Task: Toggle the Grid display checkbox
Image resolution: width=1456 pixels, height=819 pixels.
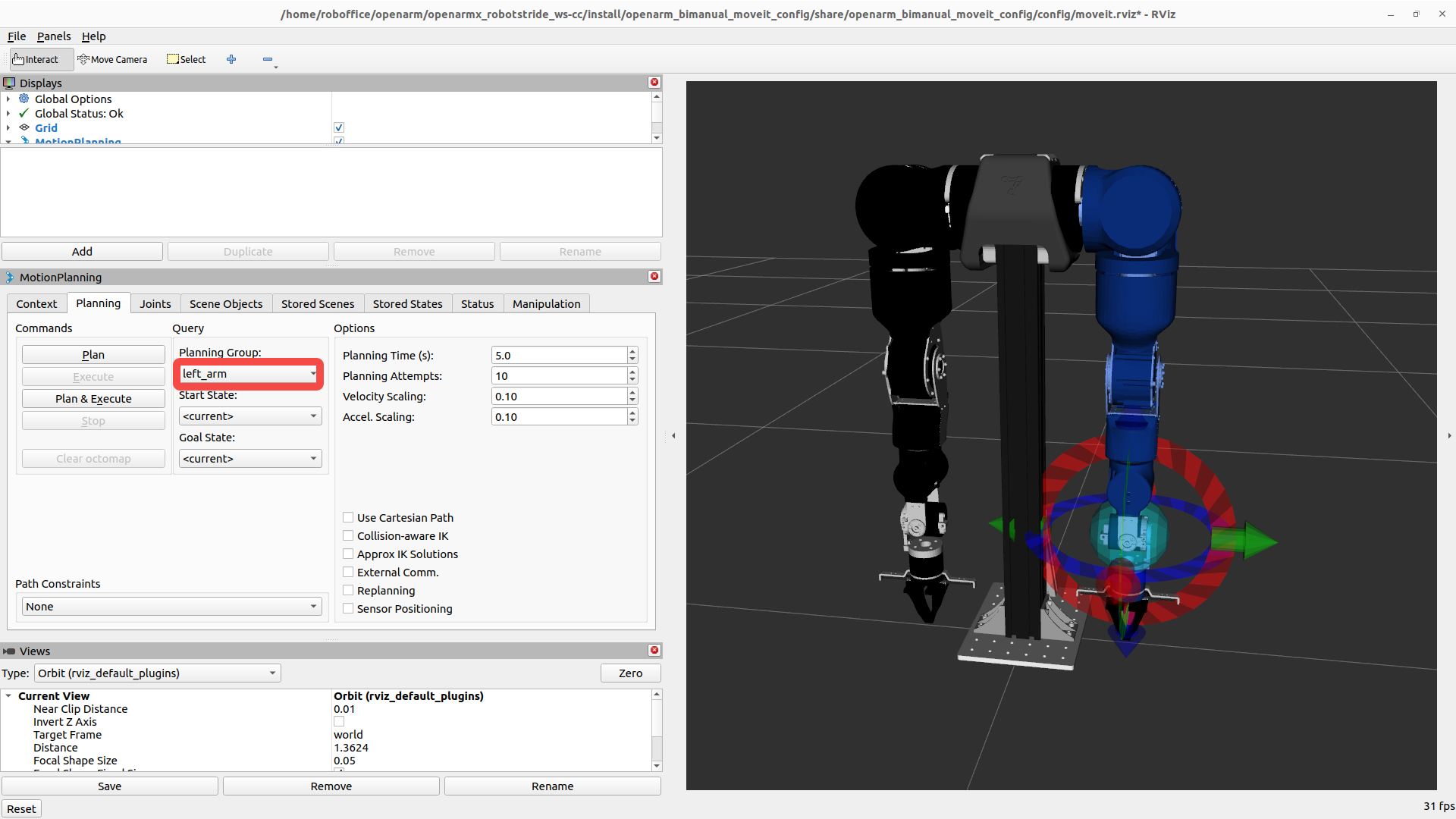Action: coord(339,127)
